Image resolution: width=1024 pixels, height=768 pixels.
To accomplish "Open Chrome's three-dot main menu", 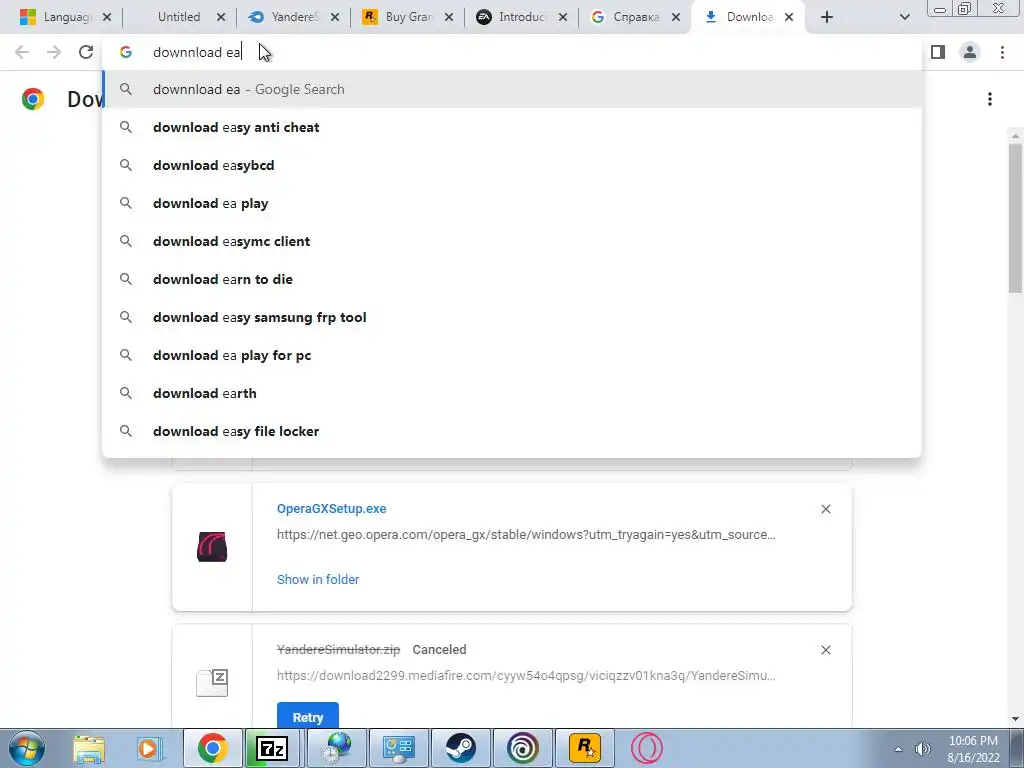I will 1002,52.
